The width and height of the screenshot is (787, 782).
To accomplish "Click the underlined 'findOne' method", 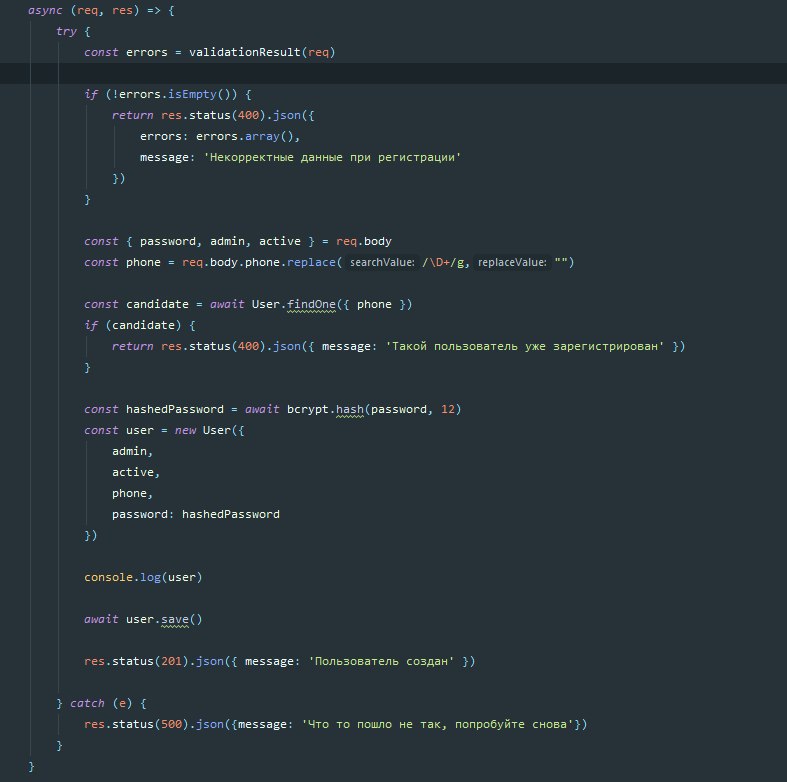I will click(311, 305).
